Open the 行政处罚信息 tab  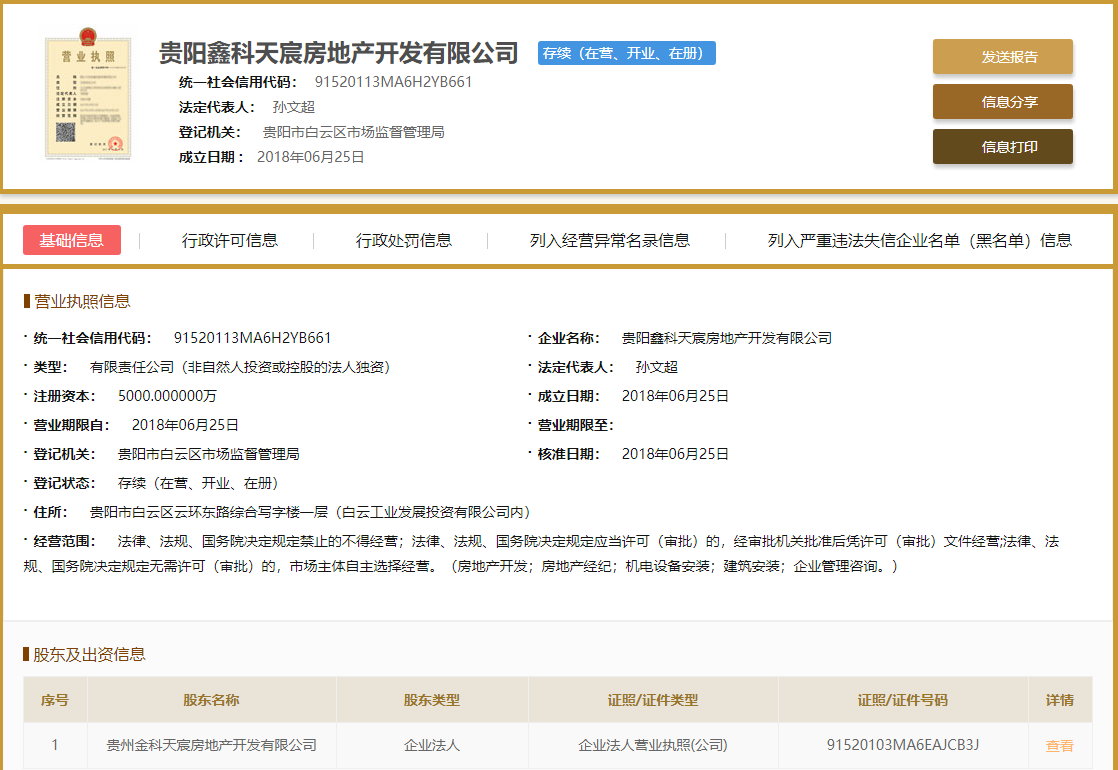click(x=404, y=240)
